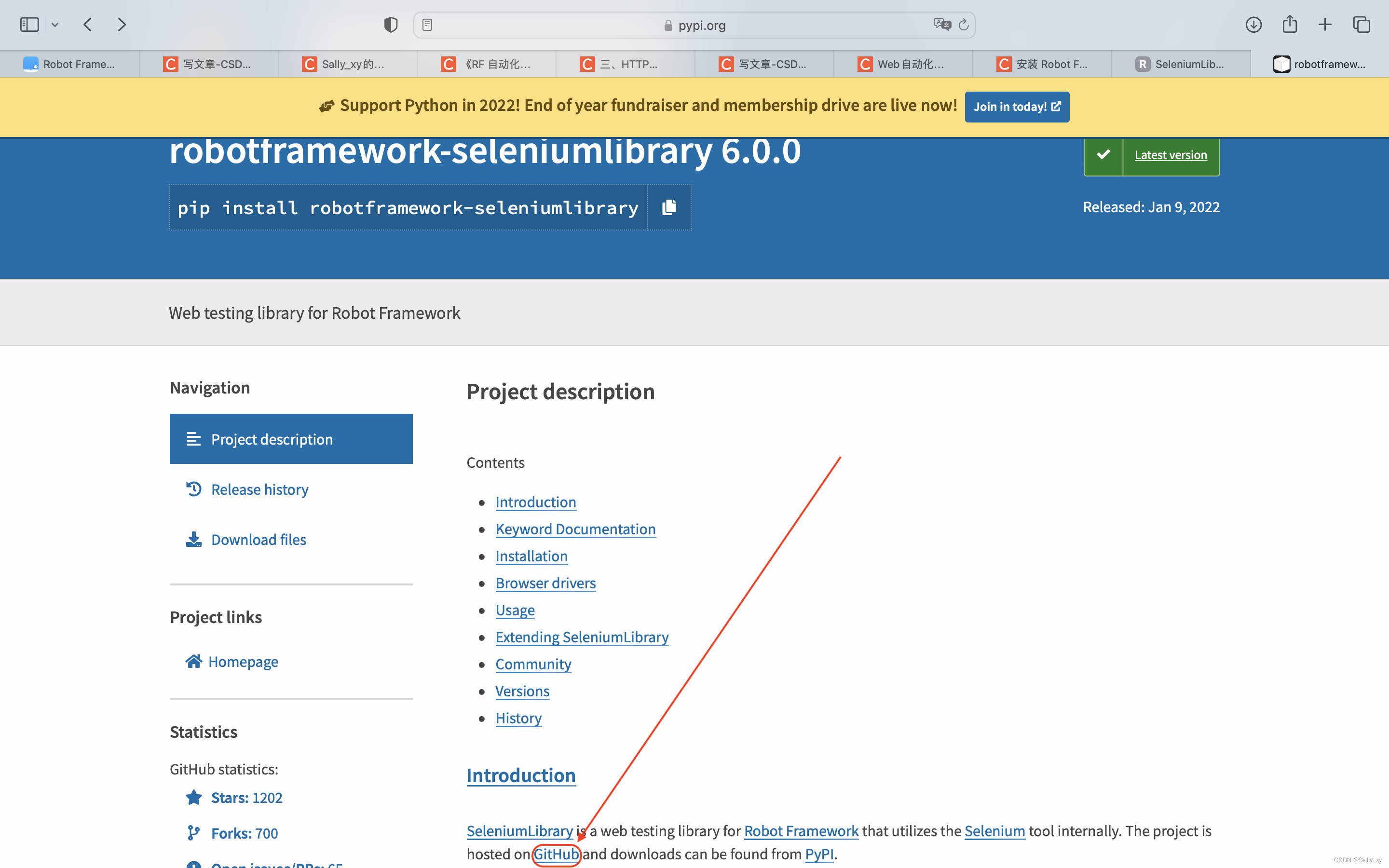
Task: Open the Latest version link
Action: pos(1171,155)
